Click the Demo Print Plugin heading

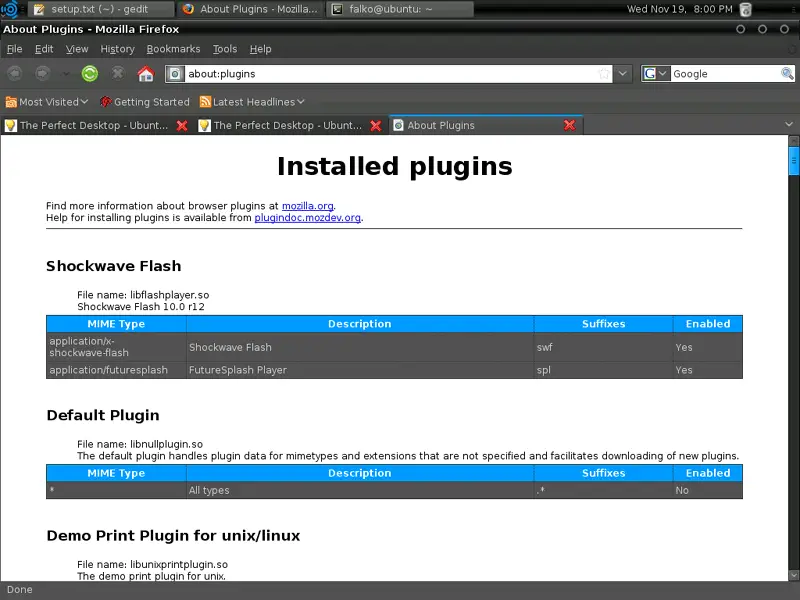[x=173, y=536]
